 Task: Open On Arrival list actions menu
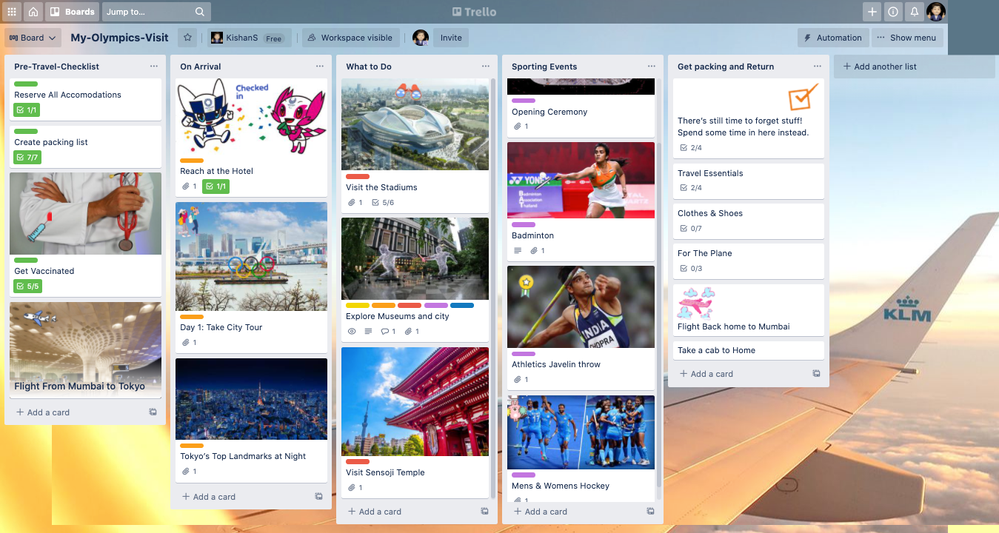319,66
